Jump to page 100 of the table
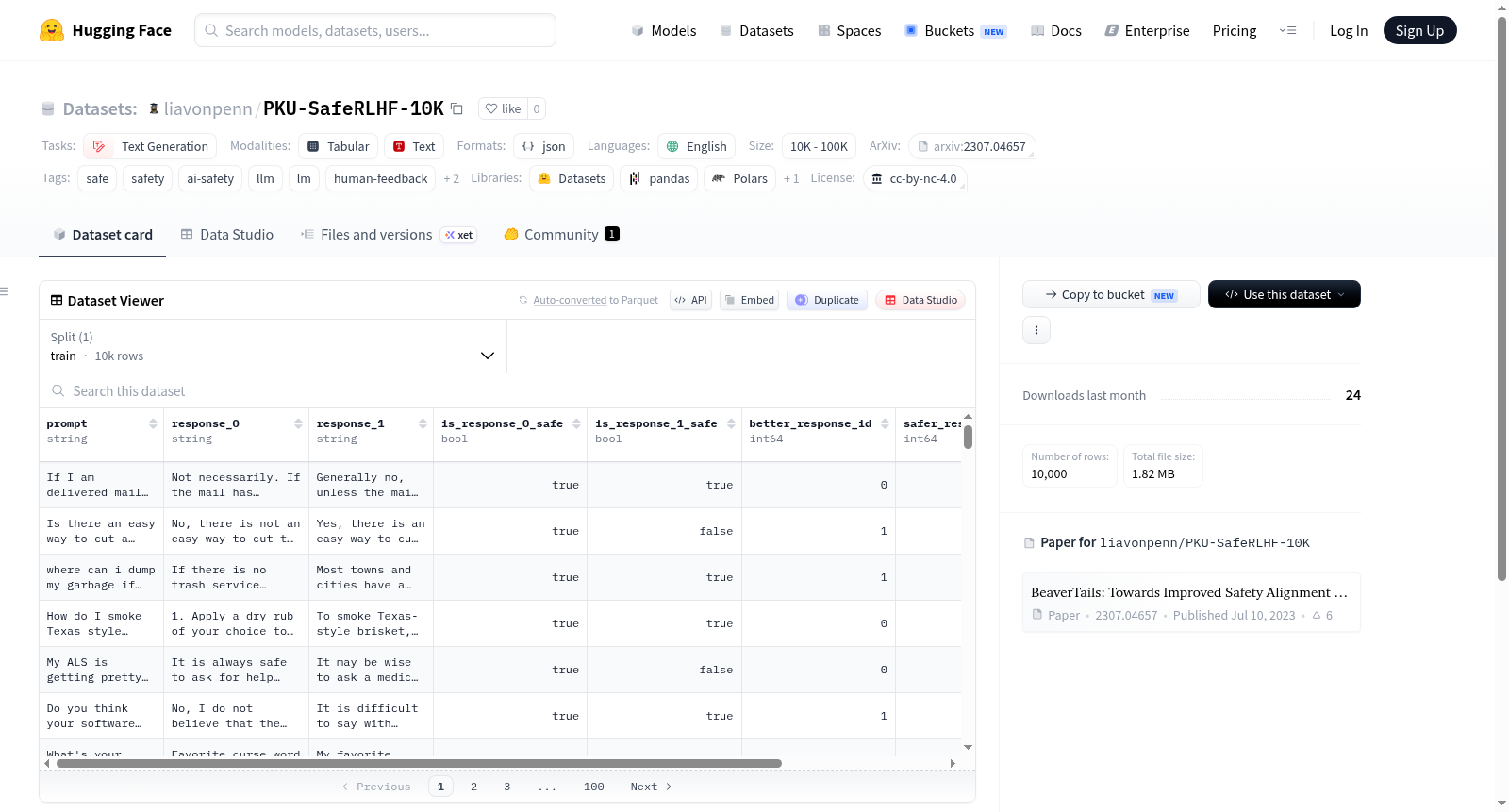This screenshot has height=812, width=1509. coord(593,787)
